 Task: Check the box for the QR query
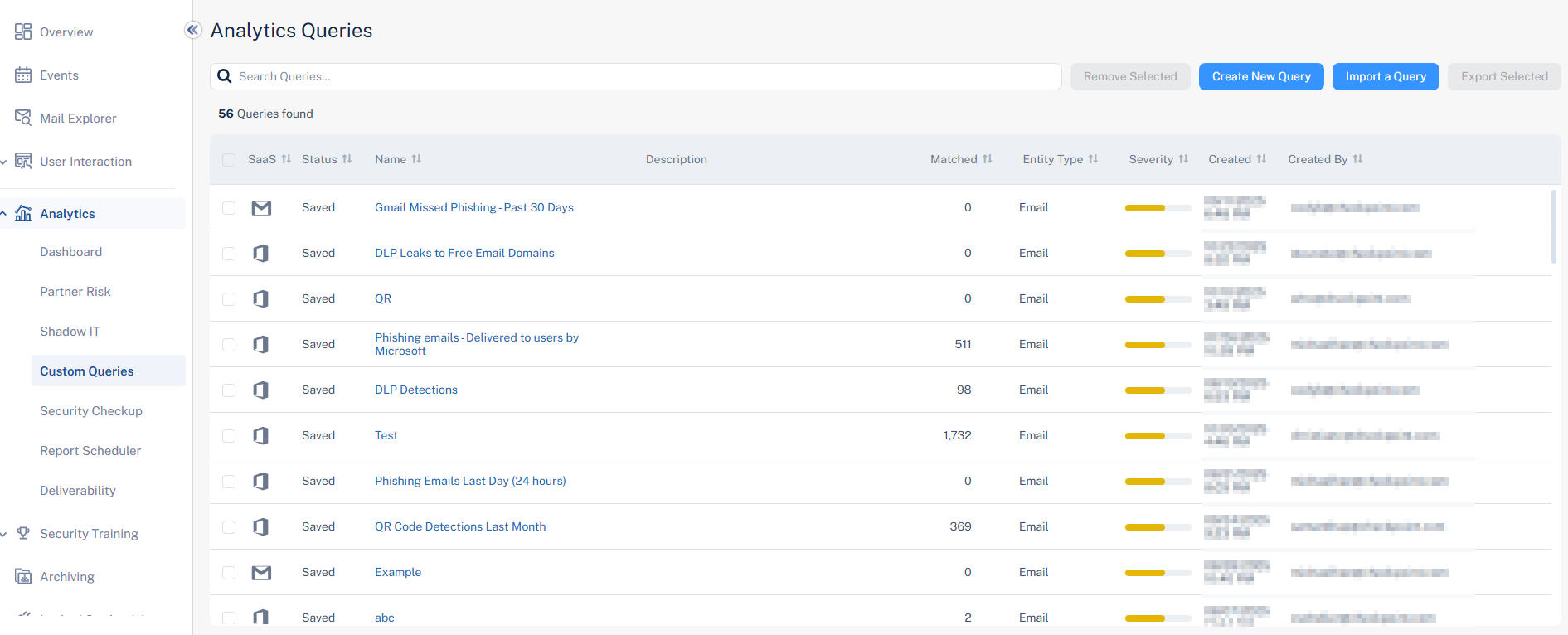[x=229, y=298]
